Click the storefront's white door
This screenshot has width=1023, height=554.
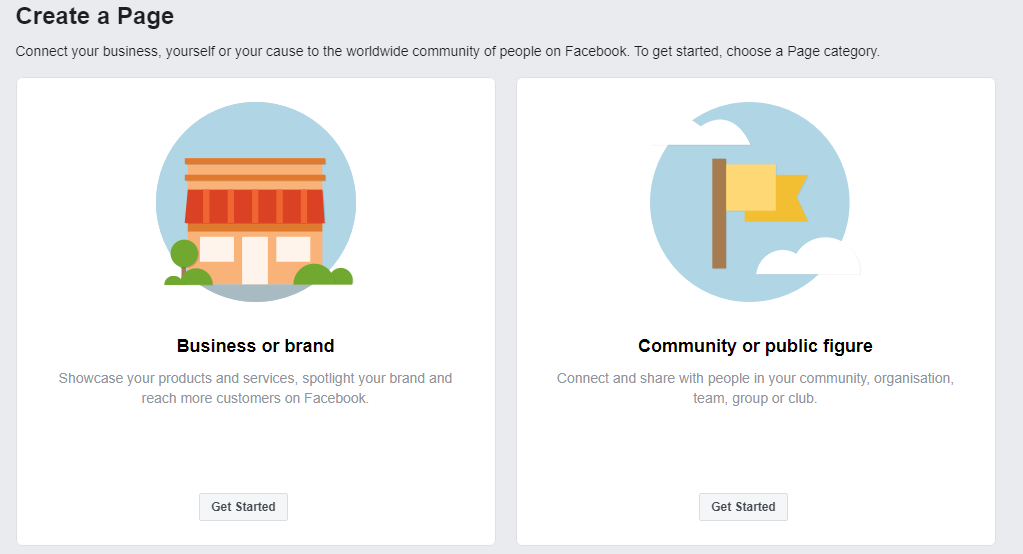(x=255, y=260)
